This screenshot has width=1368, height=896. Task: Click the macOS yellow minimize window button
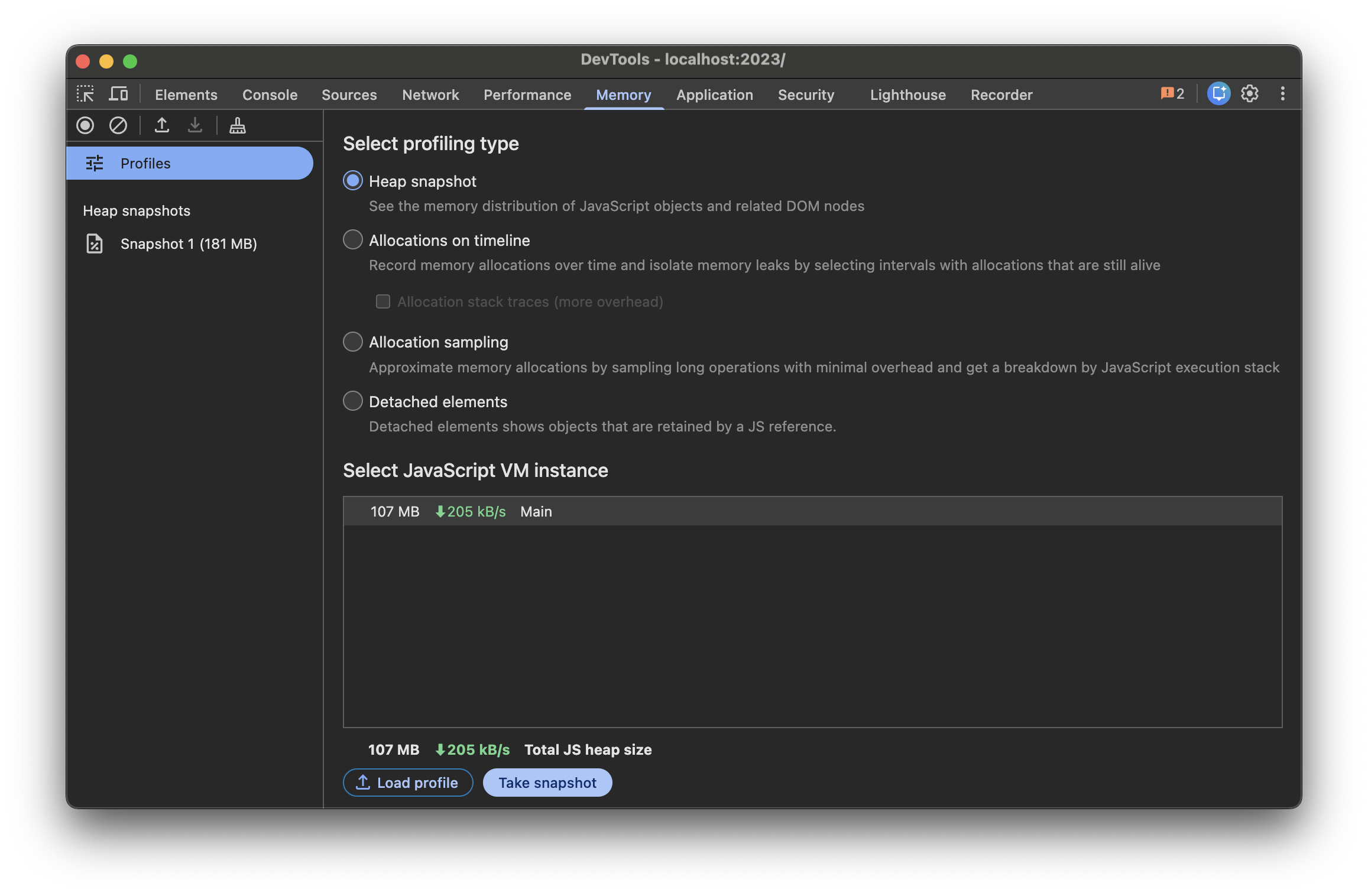(106, 61)
